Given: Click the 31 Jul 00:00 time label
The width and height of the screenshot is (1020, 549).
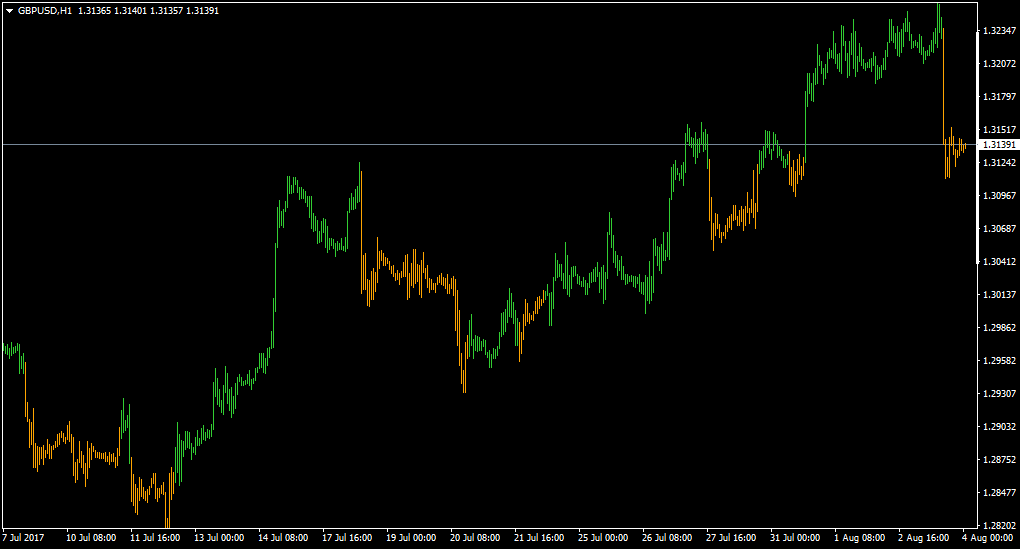Looking at the screenshot, I should pos(795,537).
